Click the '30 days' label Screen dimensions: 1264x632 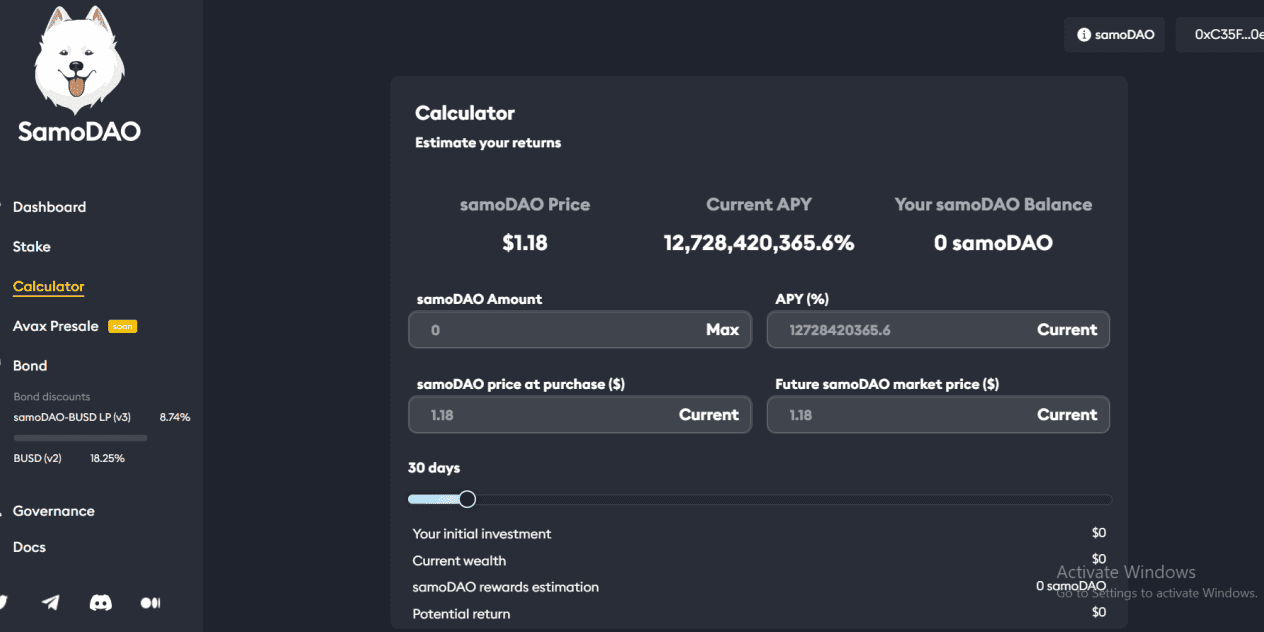[434, 468]
